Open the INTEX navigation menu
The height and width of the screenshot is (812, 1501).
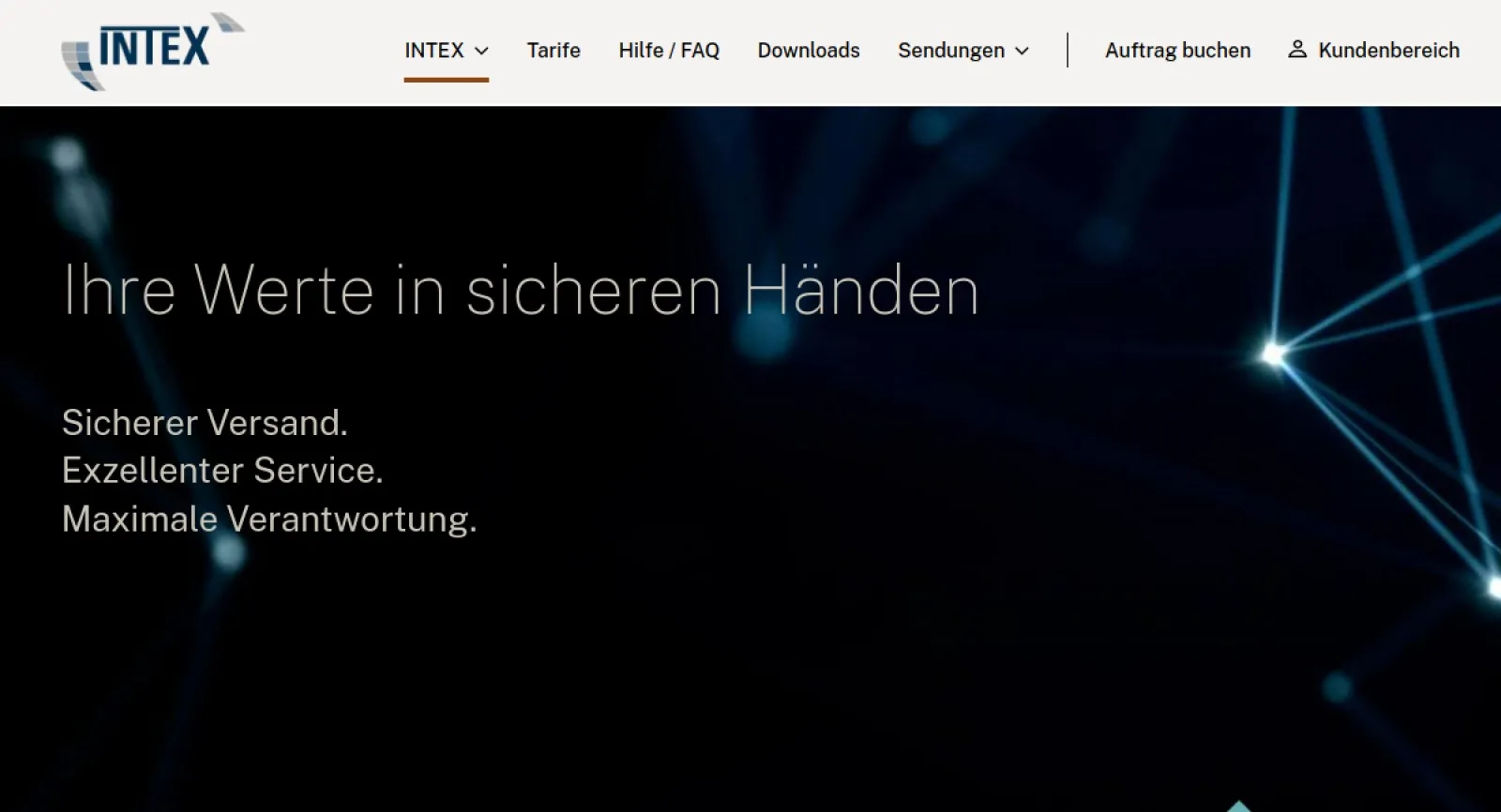[447, 51]
